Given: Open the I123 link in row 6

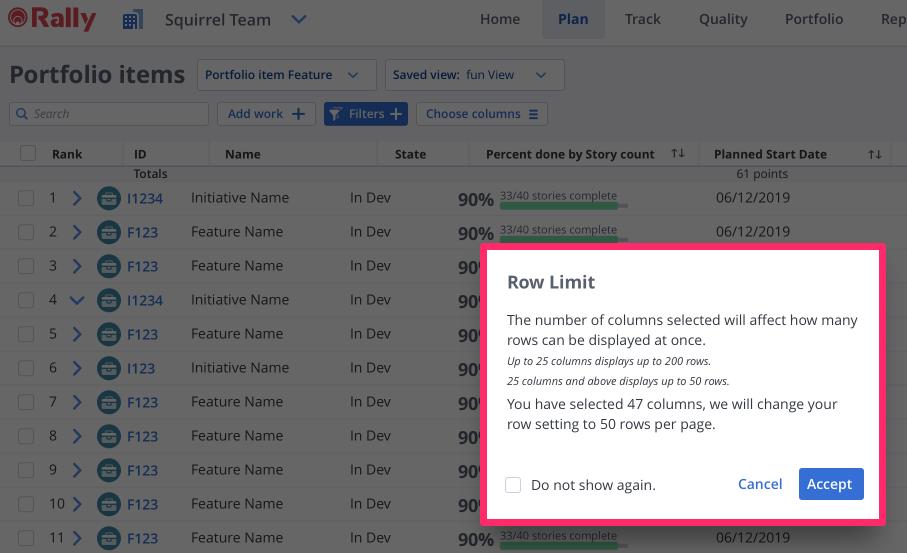Looking at the screenshot, I should tap(141, 368).
